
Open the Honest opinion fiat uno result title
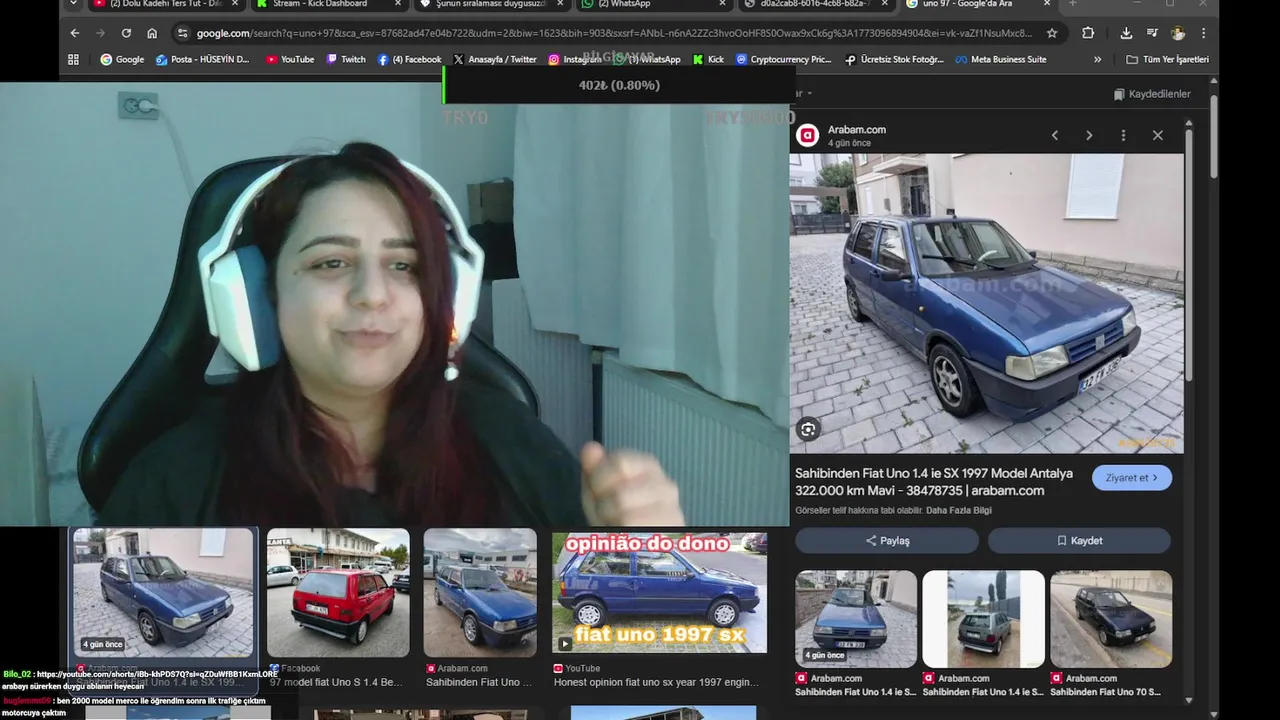tap(657, 682)
